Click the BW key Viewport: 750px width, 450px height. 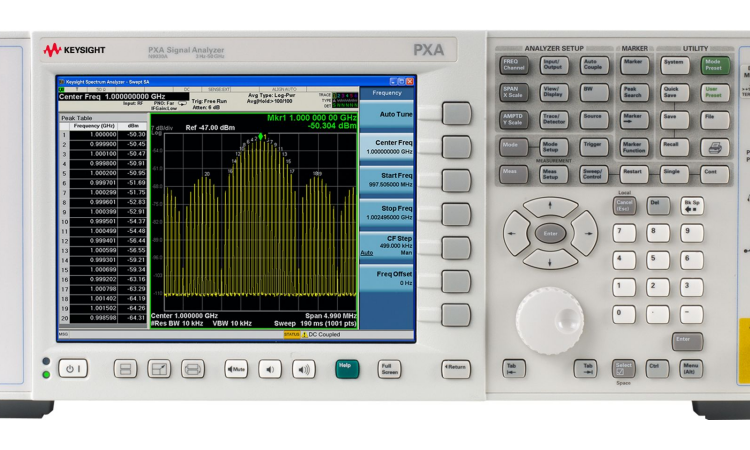point(595,92)
